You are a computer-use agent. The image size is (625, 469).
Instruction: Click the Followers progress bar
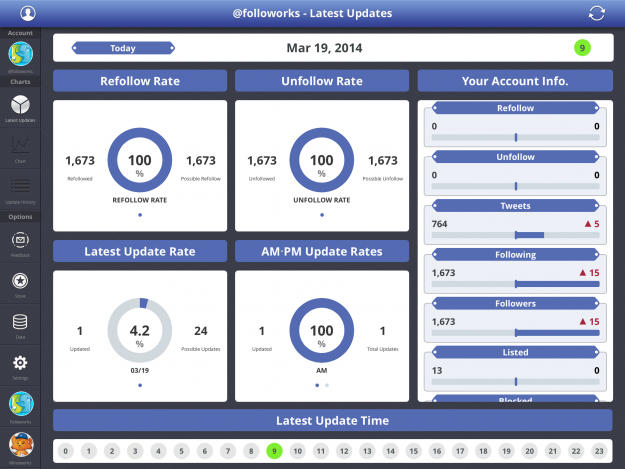(515, 333)
